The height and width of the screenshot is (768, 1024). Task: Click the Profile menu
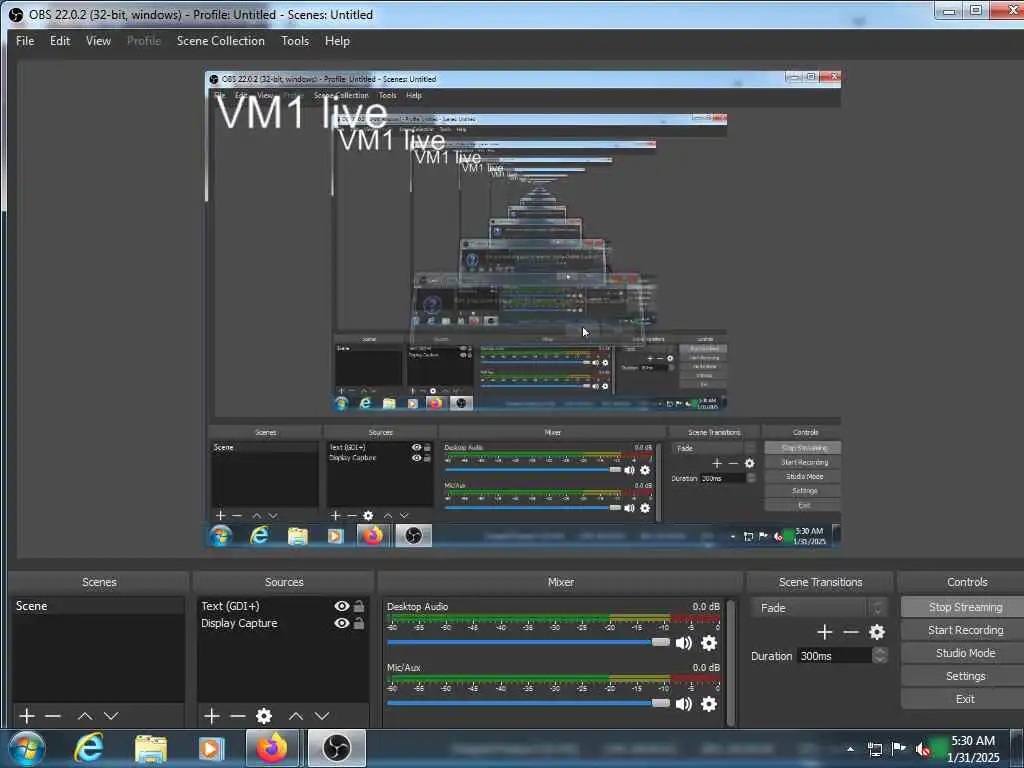click(144, 40)
